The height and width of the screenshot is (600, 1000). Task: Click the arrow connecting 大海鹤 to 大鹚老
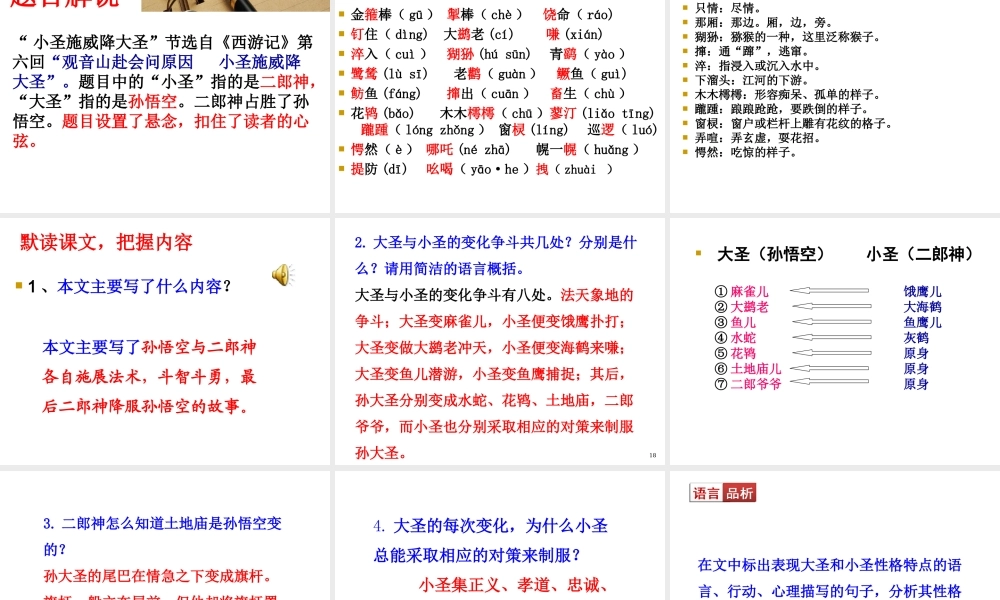tap(830, 306)
